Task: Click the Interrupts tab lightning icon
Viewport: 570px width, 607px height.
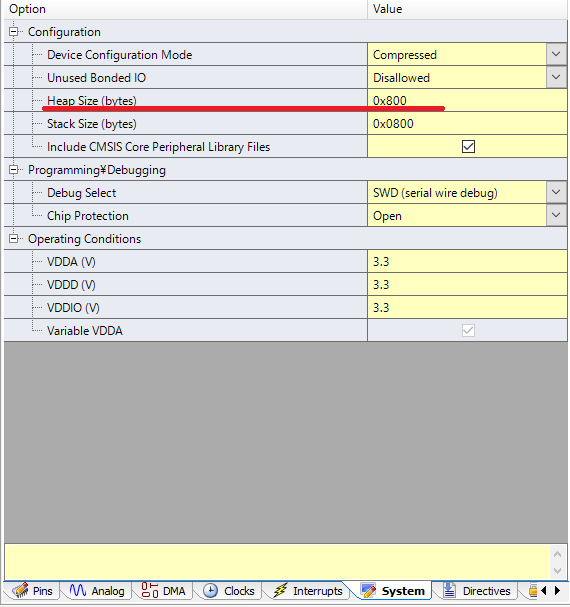Action: (280, 591)
